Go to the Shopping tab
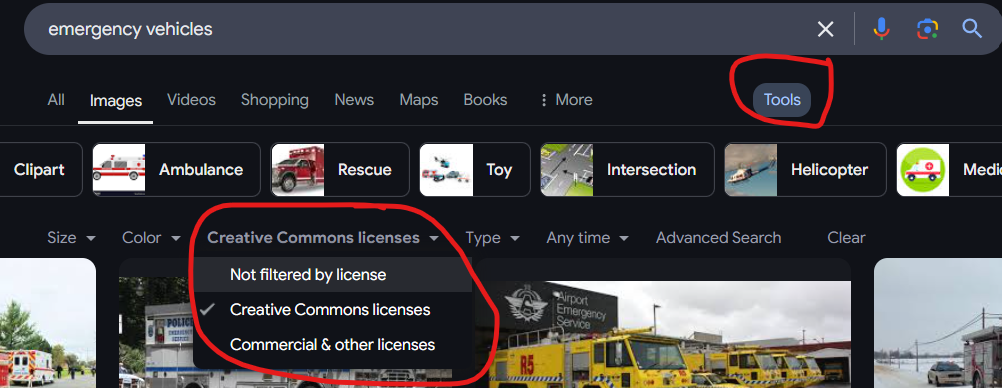 [275, 100]
